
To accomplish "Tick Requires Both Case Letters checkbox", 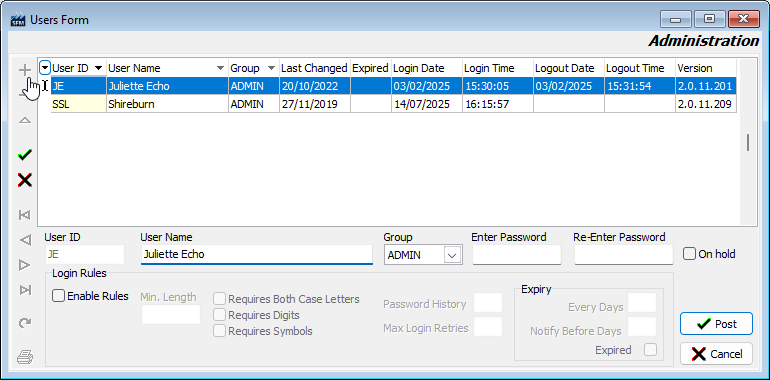I will pyautogui.click(x=220, y=299).
